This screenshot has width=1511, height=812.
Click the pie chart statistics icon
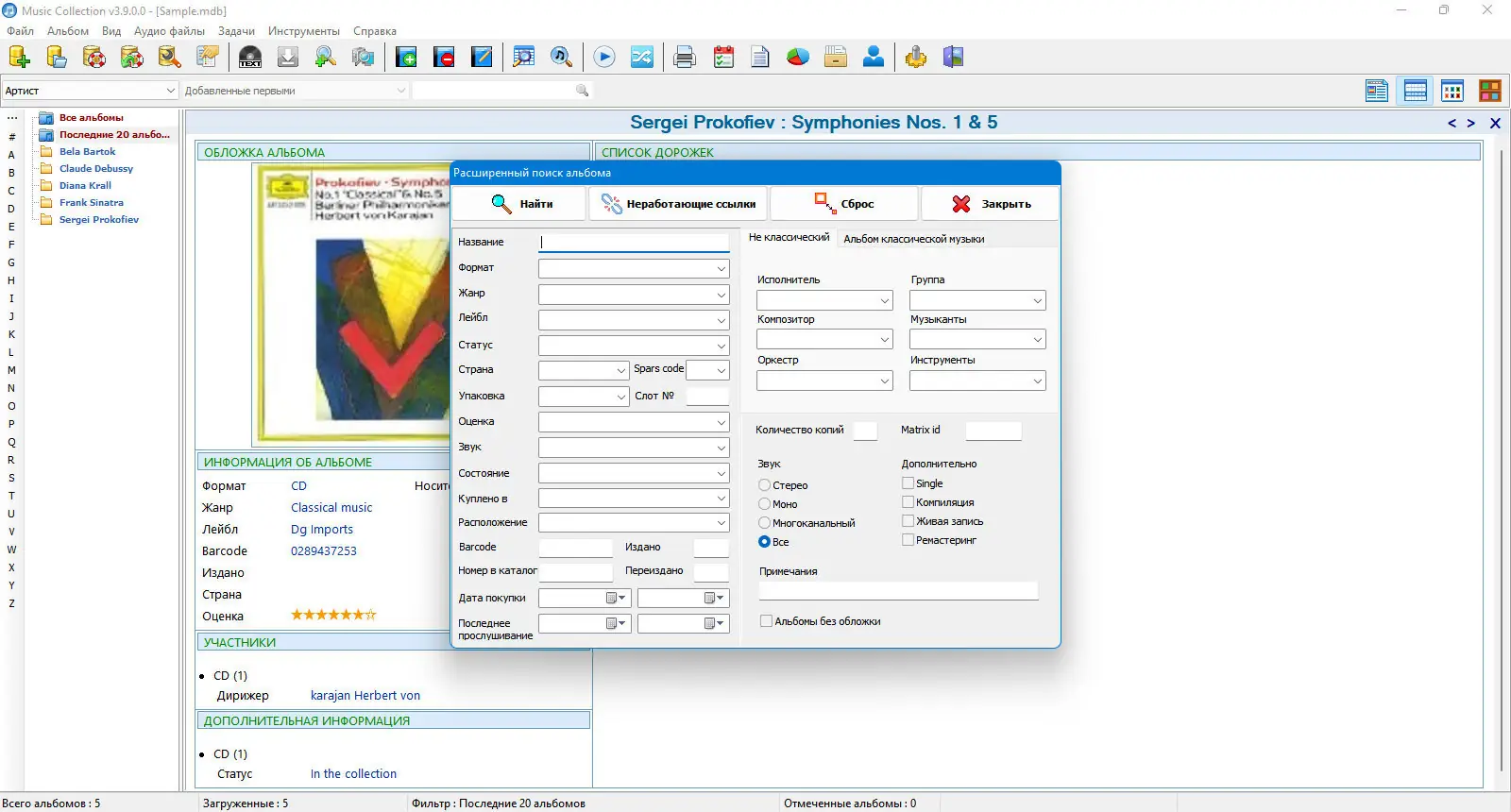(798, 58)
